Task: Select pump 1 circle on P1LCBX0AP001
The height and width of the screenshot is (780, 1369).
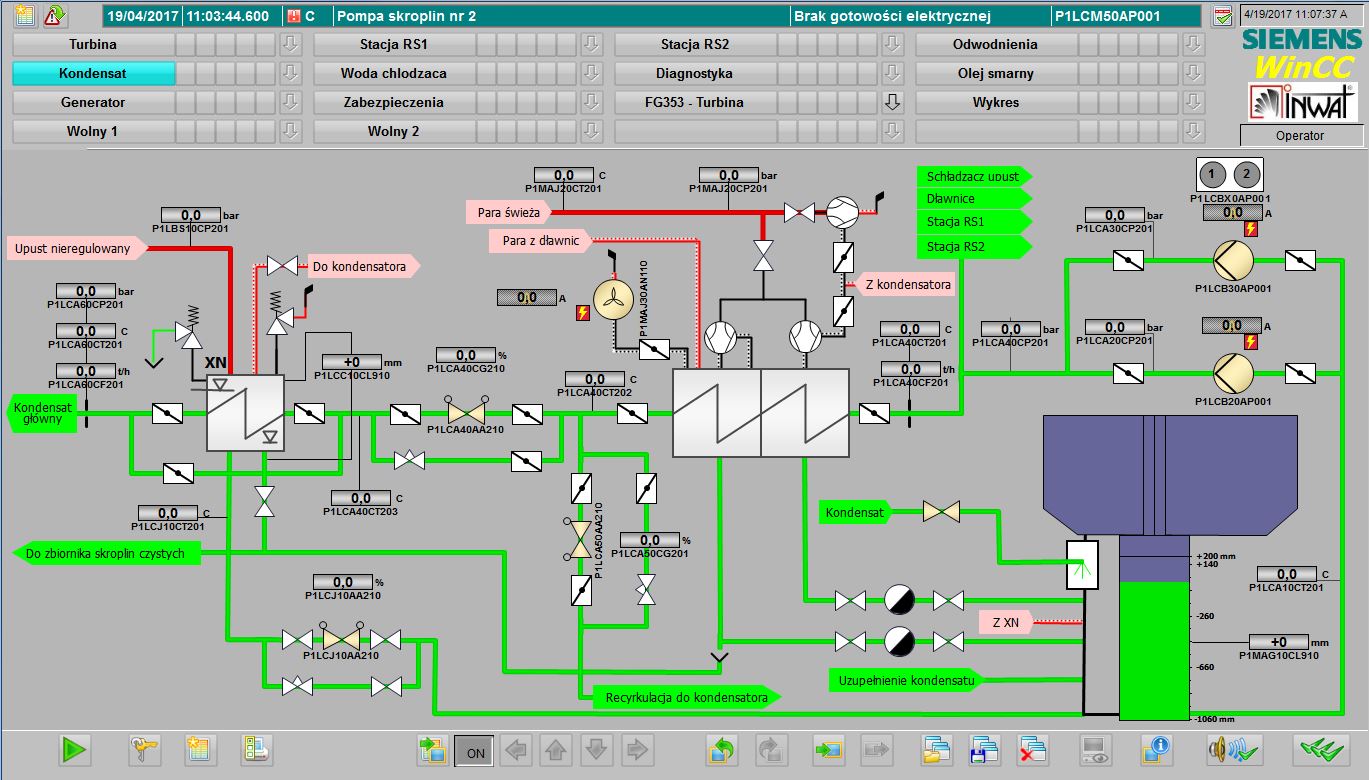Action: click(1212, 175)
